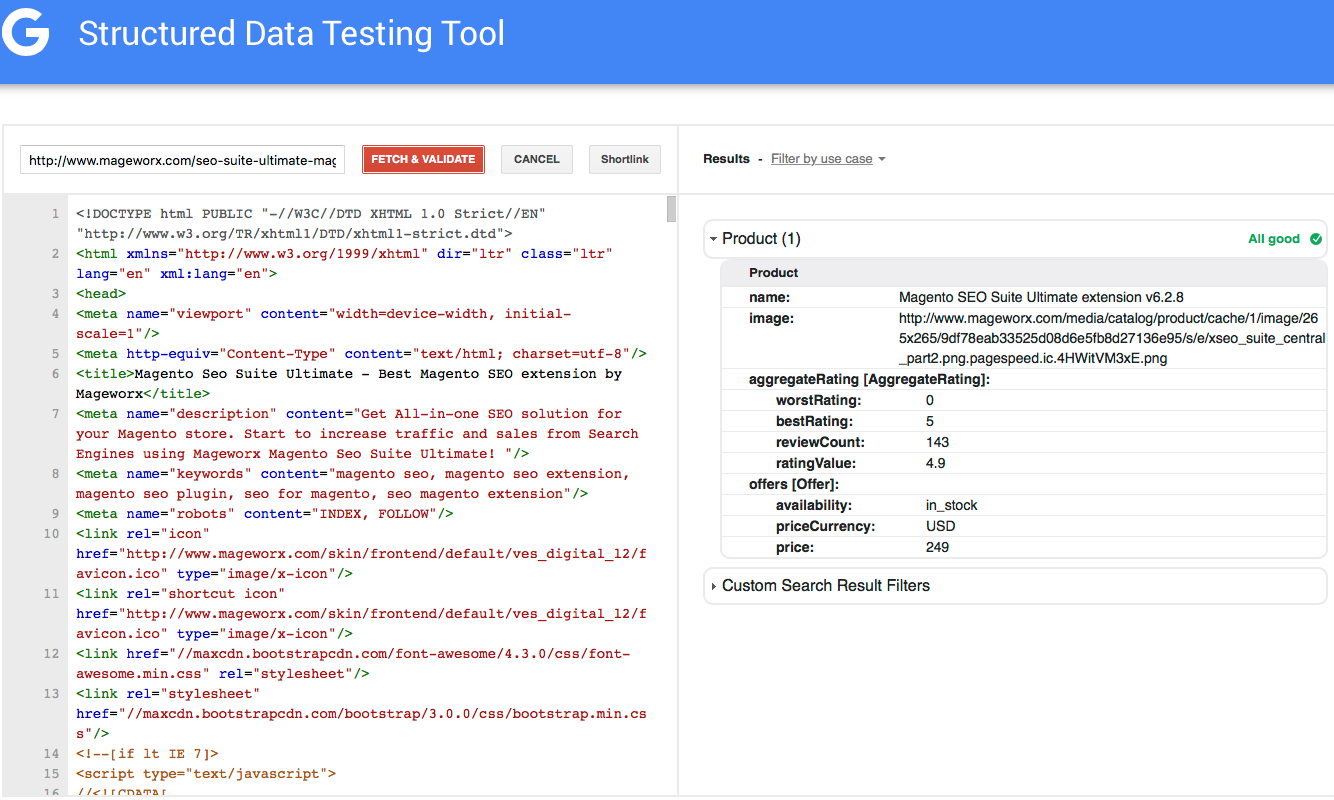This screenshot has height=800, width=1334.
Task: Click the All good status text
Action: point(1274,239)
